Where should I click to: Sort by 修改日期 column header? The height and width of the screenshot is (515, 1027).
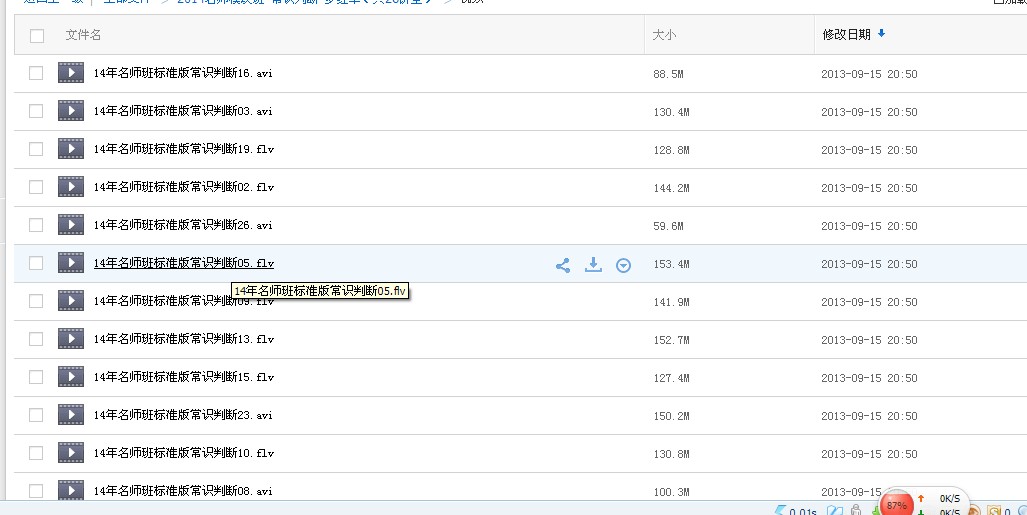coord(845,35)
